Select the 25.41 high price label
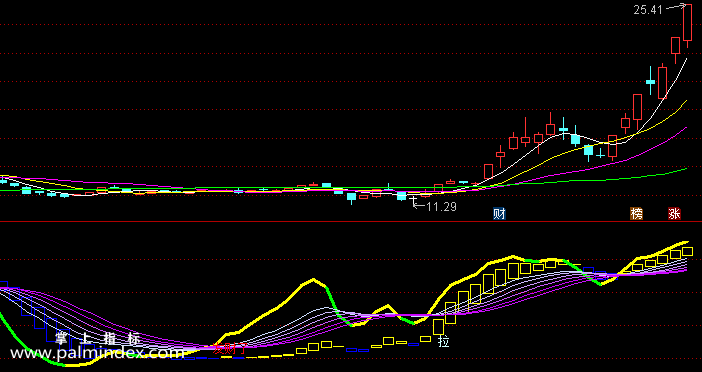 coord(647,9)
